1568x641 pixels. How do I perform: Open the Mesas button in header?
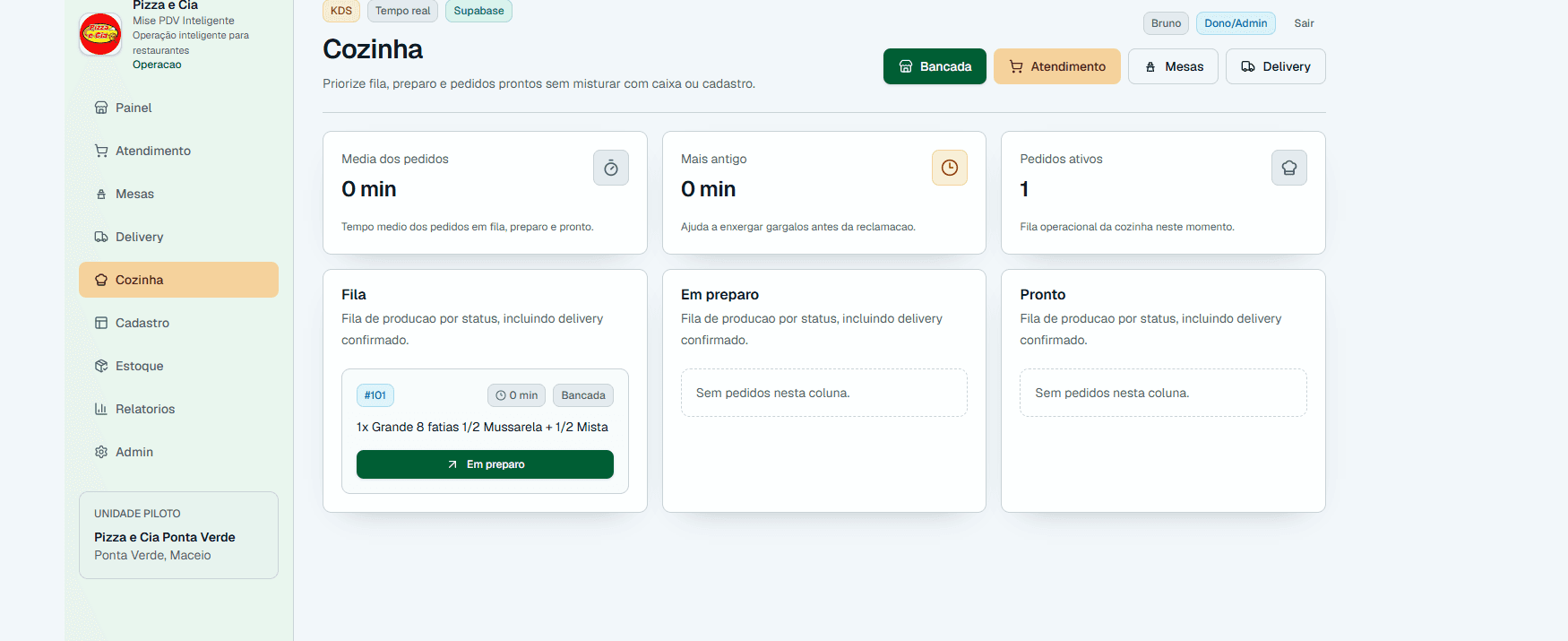[1173, 66]
